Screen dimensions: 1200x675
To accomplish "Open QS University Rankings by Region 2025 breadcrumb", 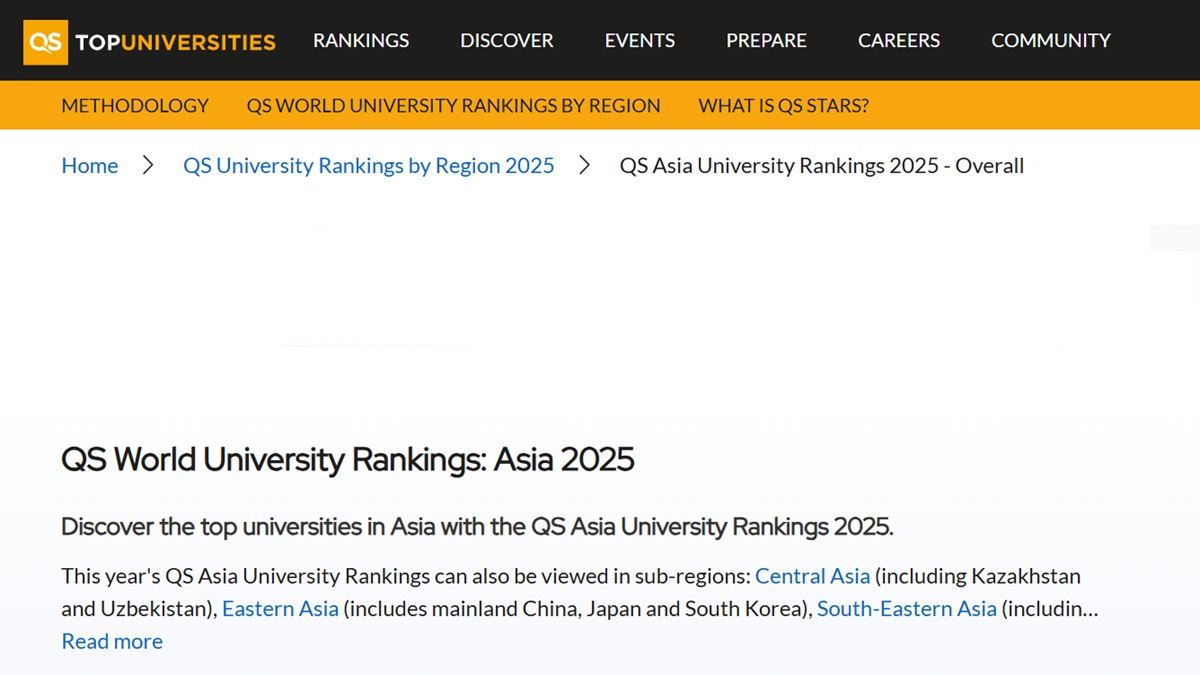I will click(368, 166).
